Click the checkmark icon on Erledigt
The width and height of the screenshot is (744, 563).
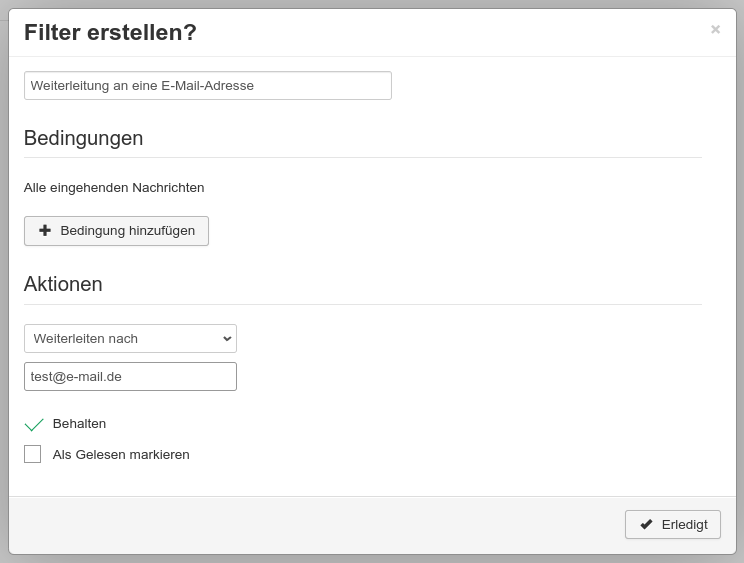point(646,525)
